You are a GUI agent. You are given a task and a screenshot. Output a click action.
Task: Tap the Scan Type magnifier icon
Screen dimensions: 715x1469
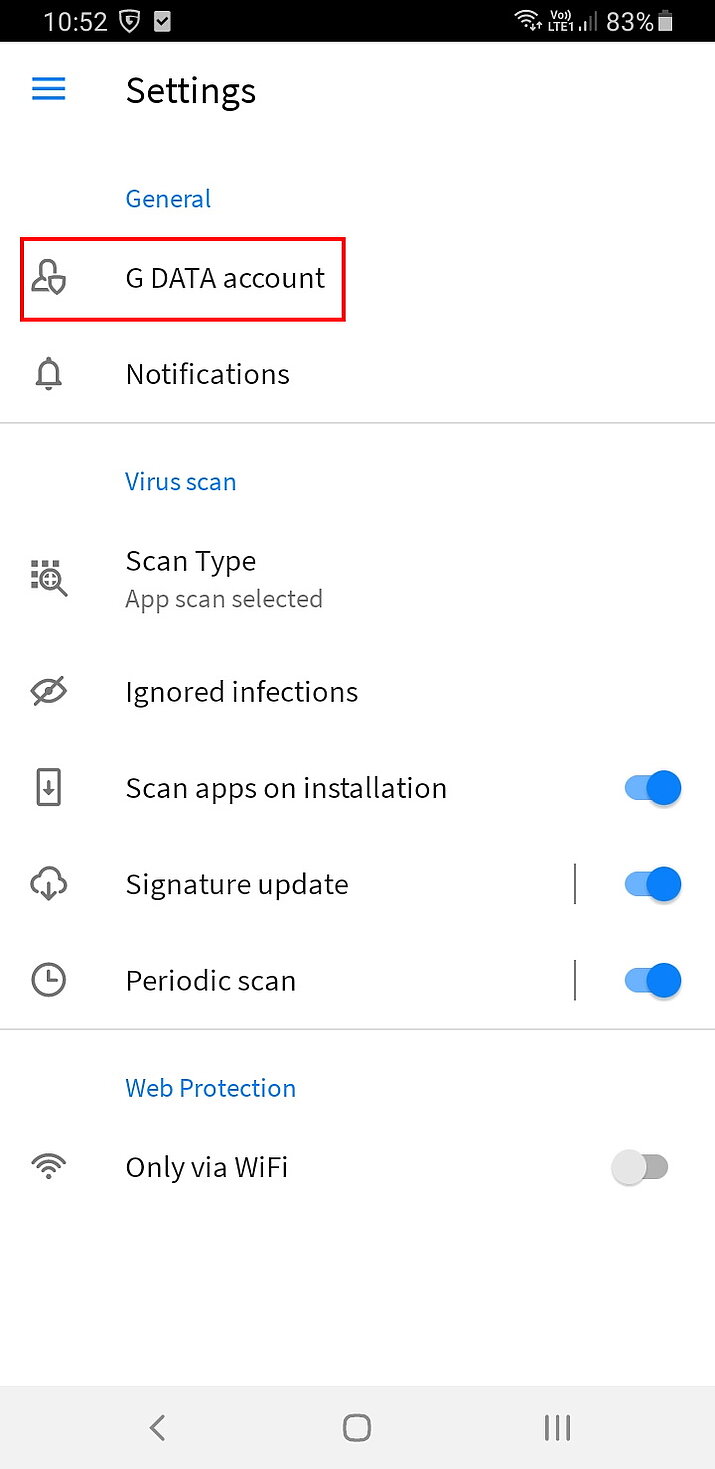point(49,578)
